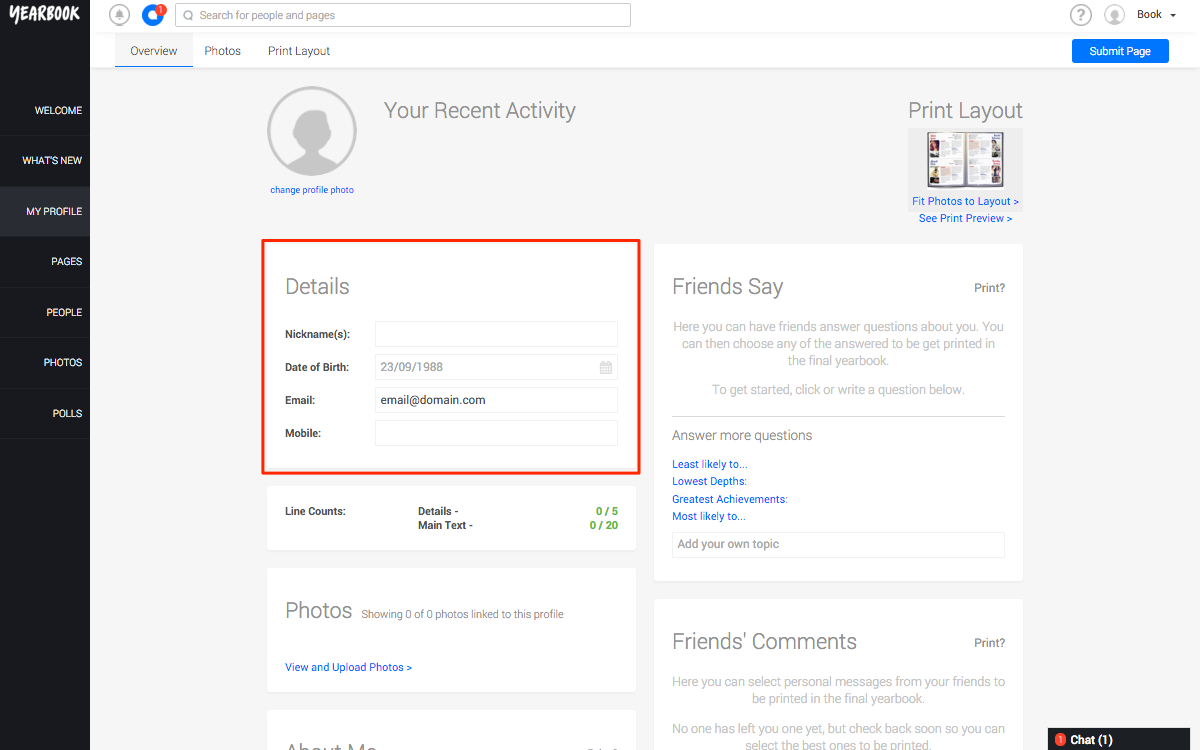Switch to the Photos tab
The image size is (1200, 750).
[x=222, y=51]
